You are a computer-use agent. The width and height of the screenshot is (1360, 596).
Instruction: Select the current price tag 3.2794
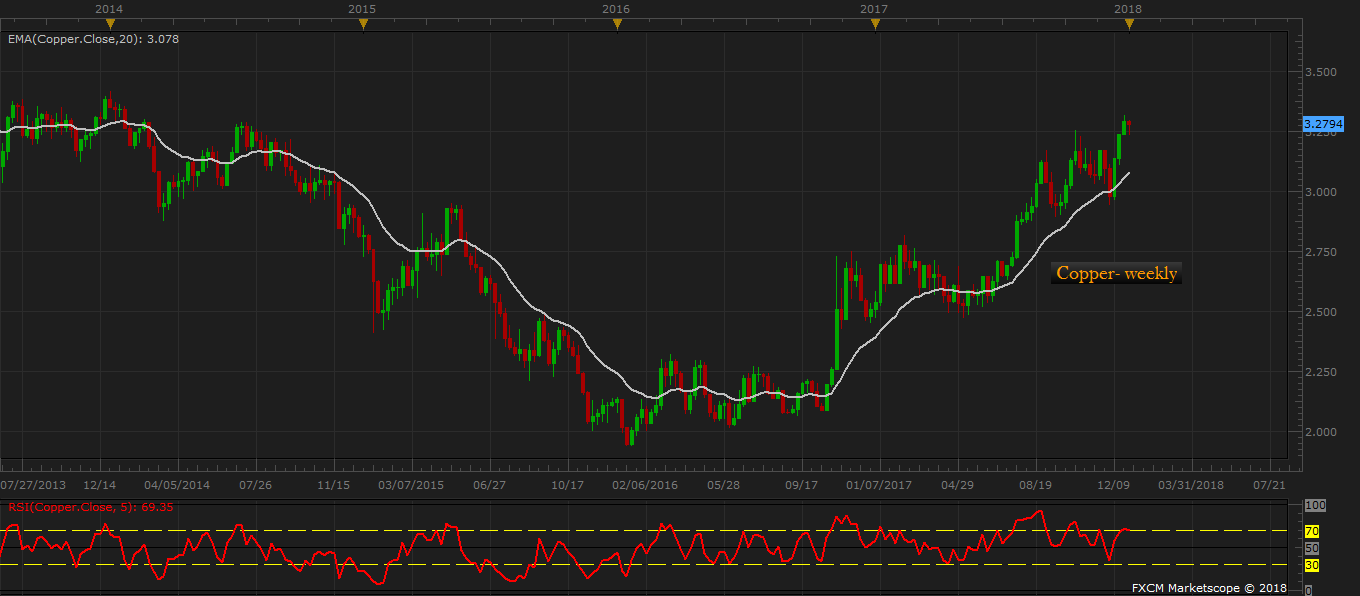[1323, 124]
